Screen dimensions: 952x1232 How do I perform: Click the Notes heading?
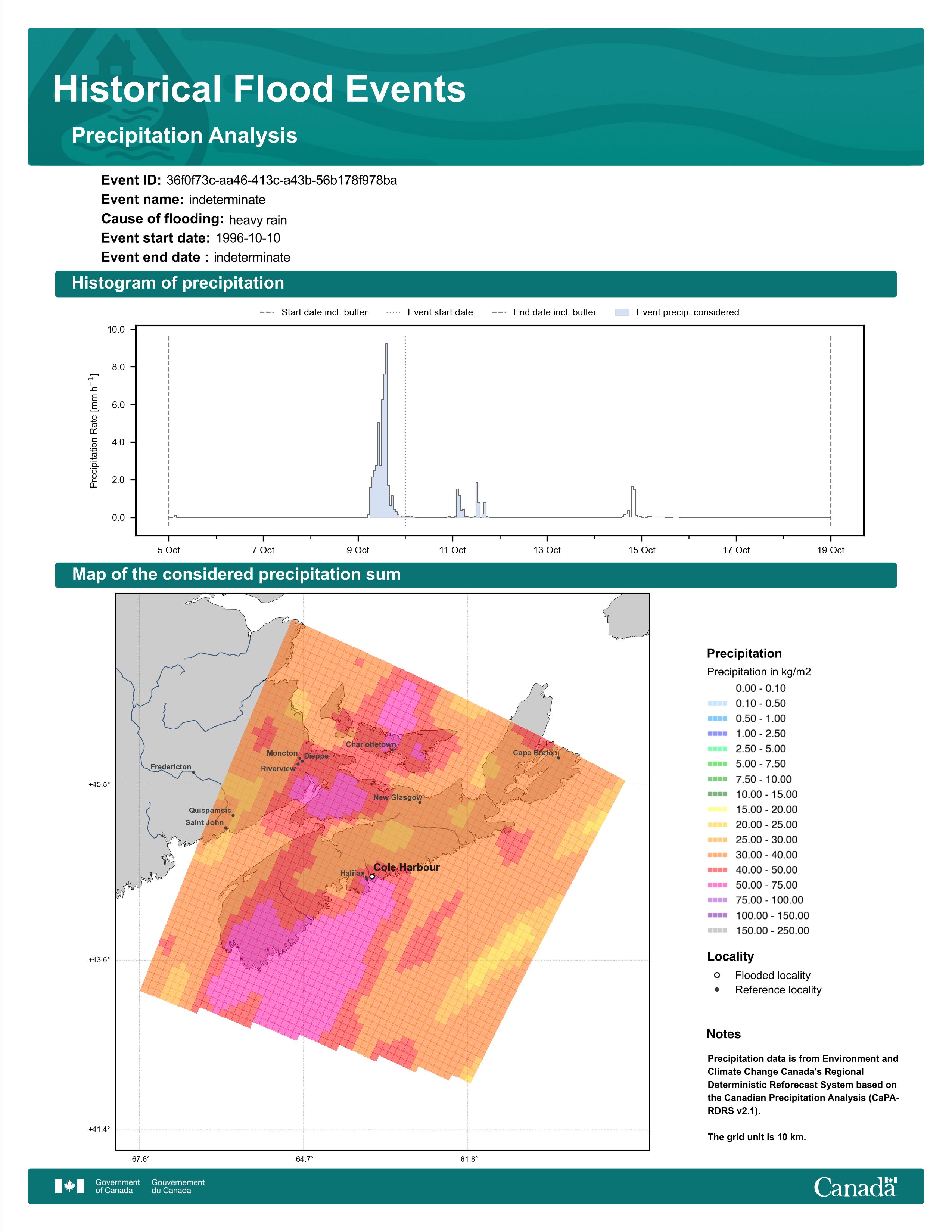724,1034
